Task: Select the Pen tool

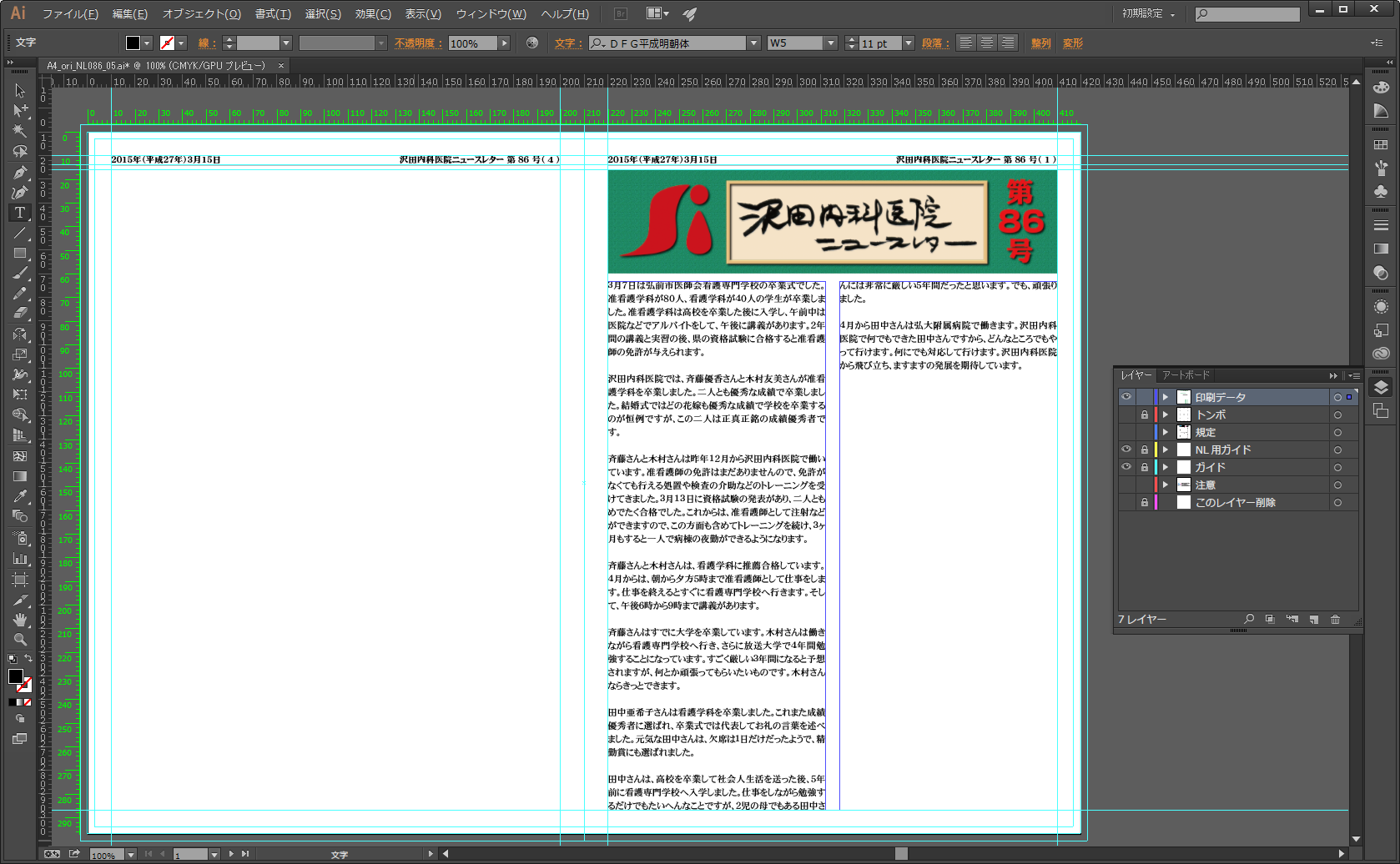Action: (20, 172)
